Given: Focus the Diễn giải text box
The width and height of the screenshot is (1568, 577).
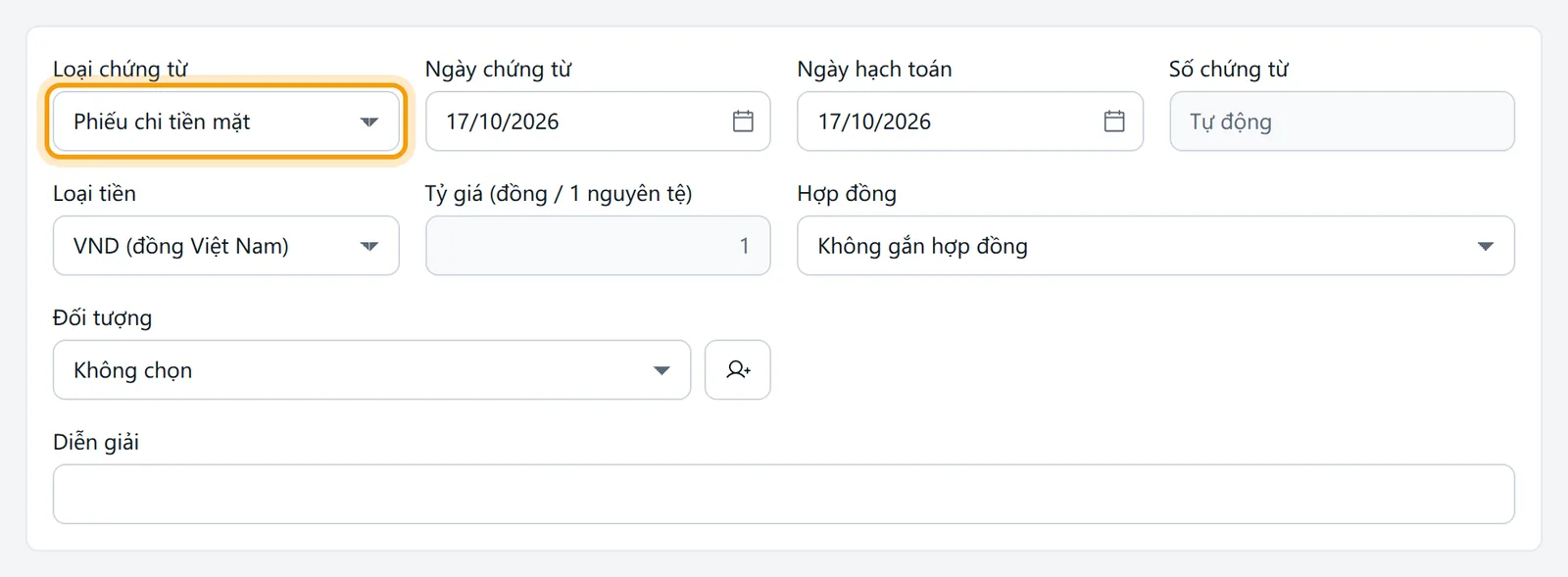Looking at the screenshot, I should (x=784, y=494).
